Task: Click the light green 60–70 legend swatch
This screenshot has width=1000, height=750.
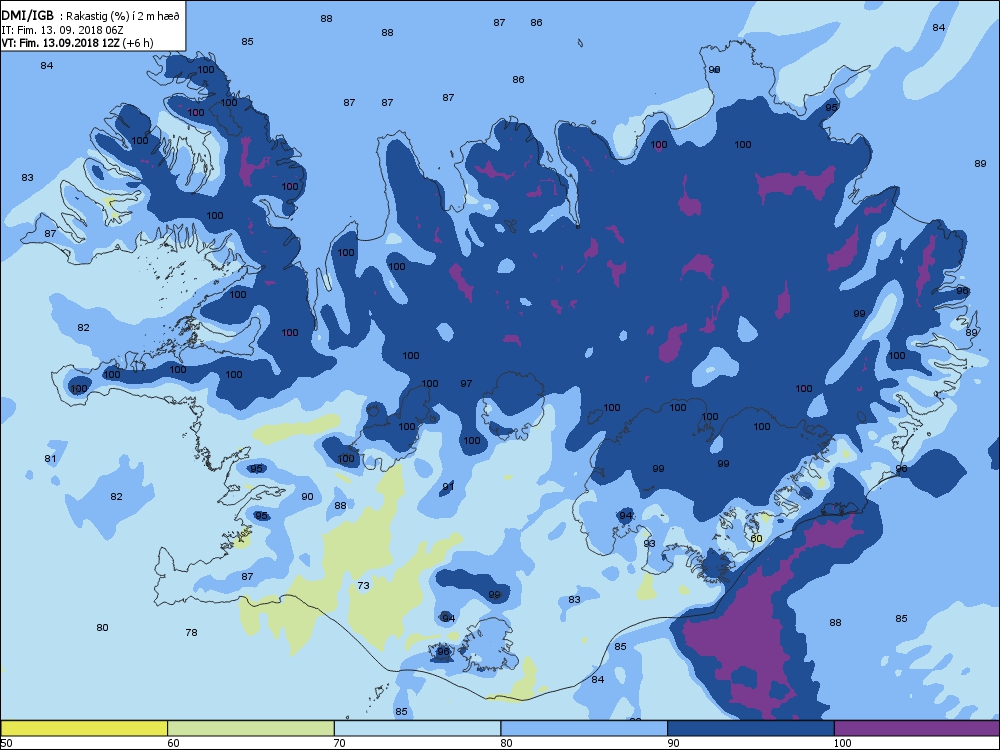Action: (x=251, y=728)
